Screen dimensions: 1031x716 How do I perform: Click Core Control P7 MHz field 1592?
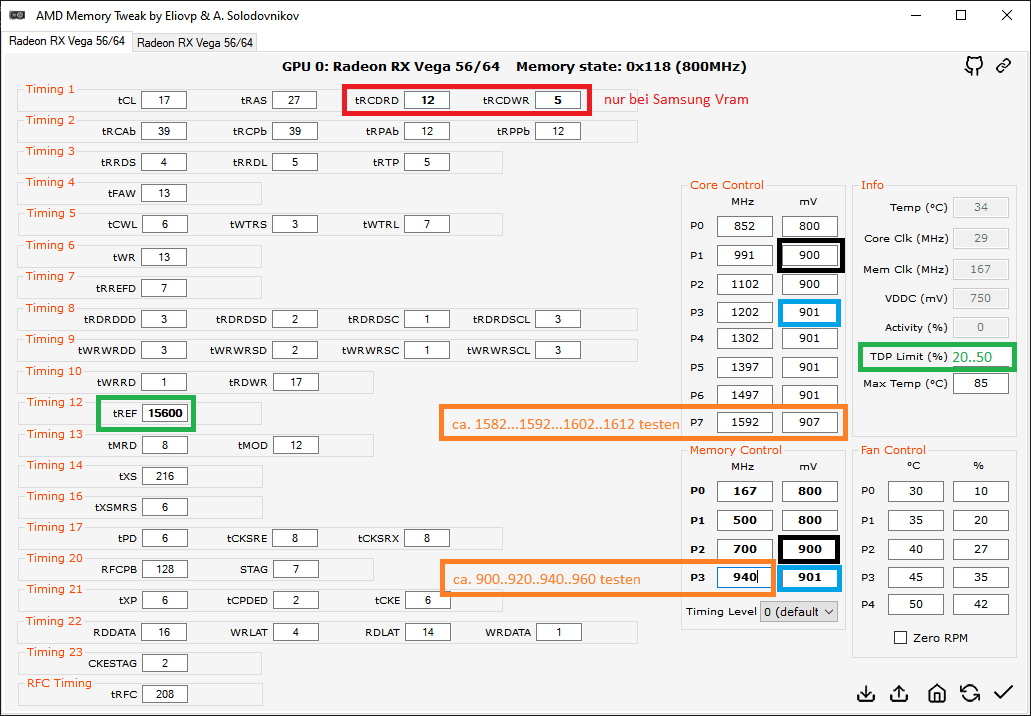pos(744,422)
